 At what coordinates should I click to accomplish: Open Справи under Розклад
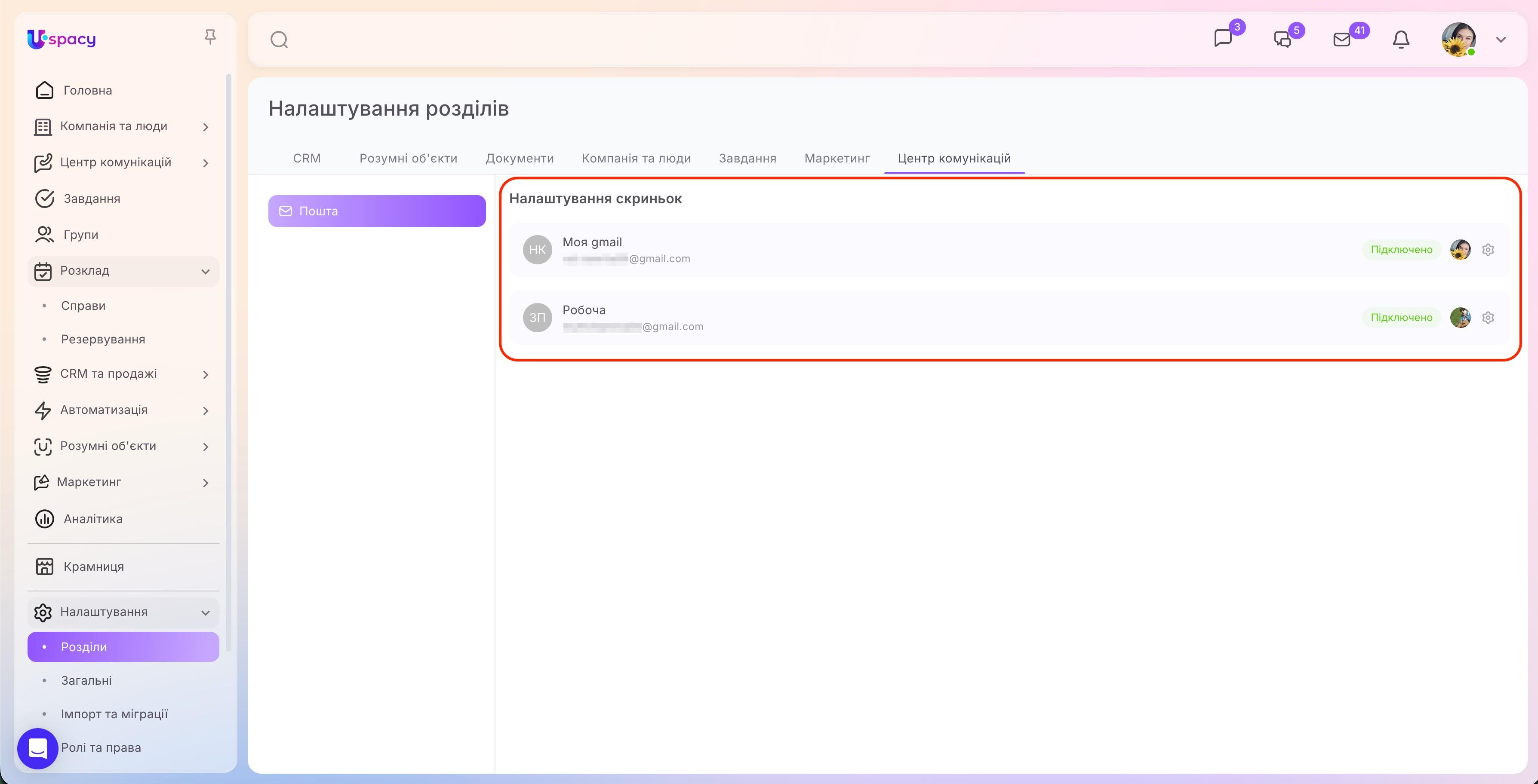[x=83, y=306]
